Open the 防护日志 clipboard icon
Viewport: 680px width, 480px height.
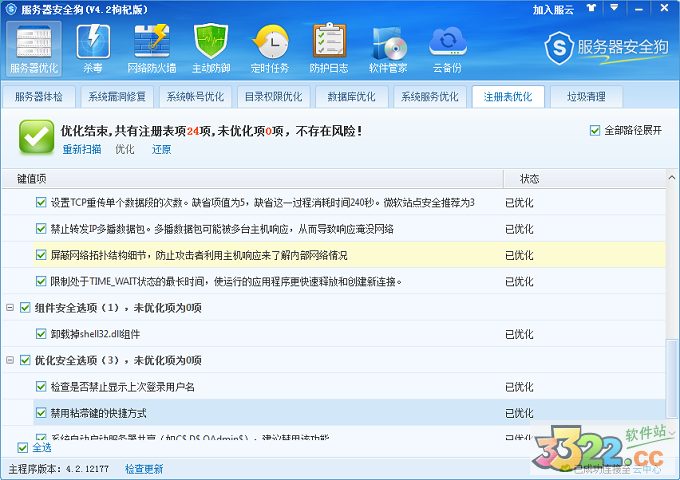pyautogui.click(x=329, y=49)
